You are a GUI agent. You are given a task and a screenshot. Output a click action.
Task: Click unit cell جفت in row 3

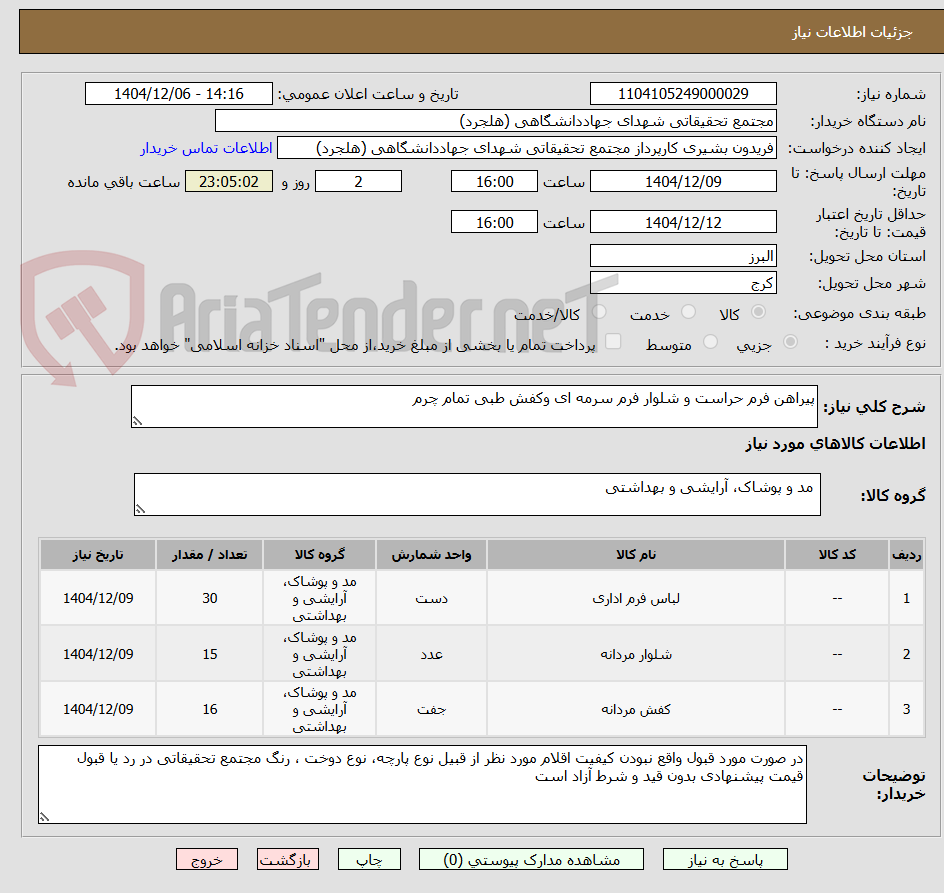pyautogui.click(x=431, y=709)
